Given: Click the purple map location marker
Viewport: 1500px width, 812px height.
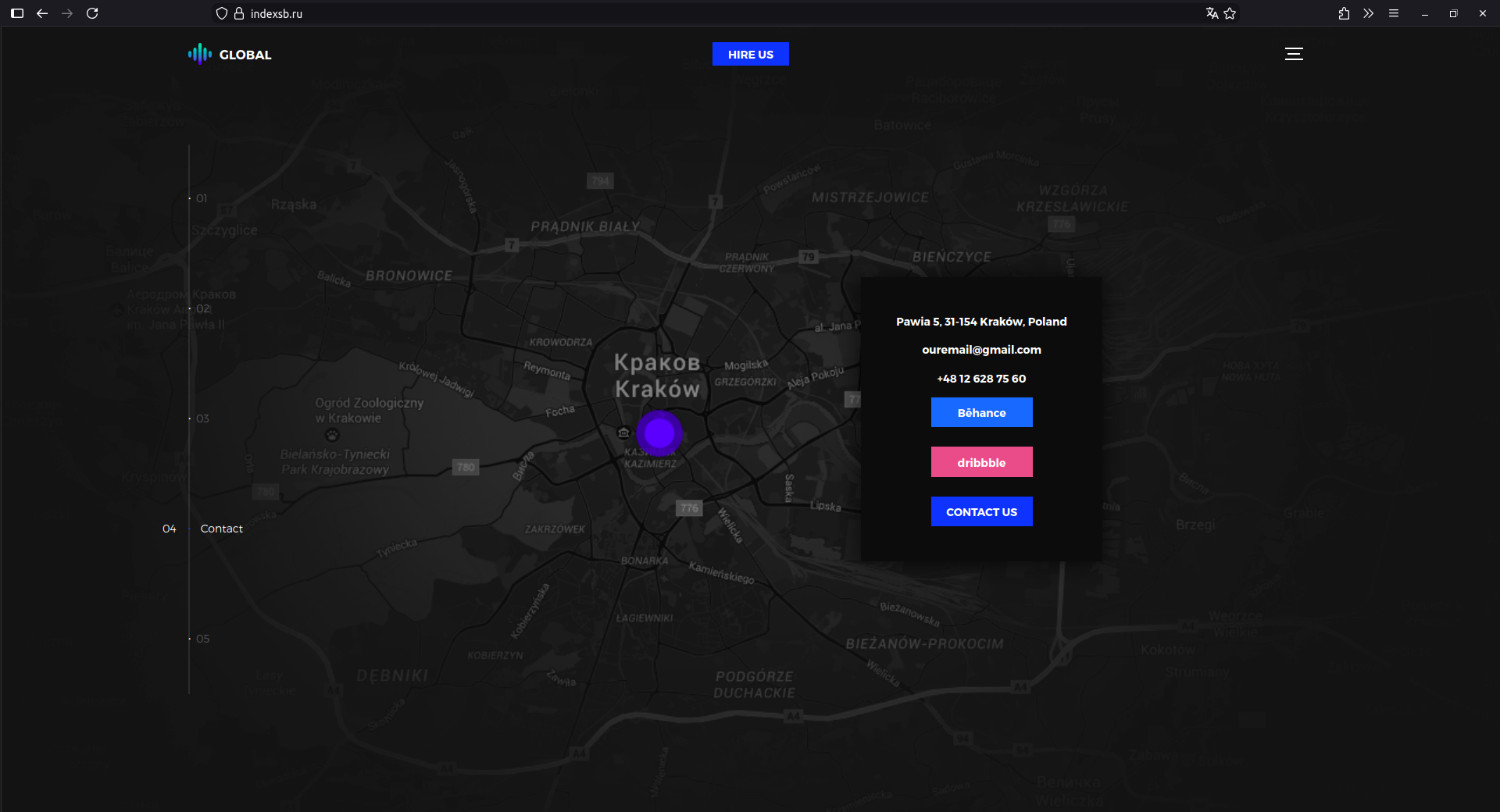Looking at the screenshot, I should (x=659, y=433).
